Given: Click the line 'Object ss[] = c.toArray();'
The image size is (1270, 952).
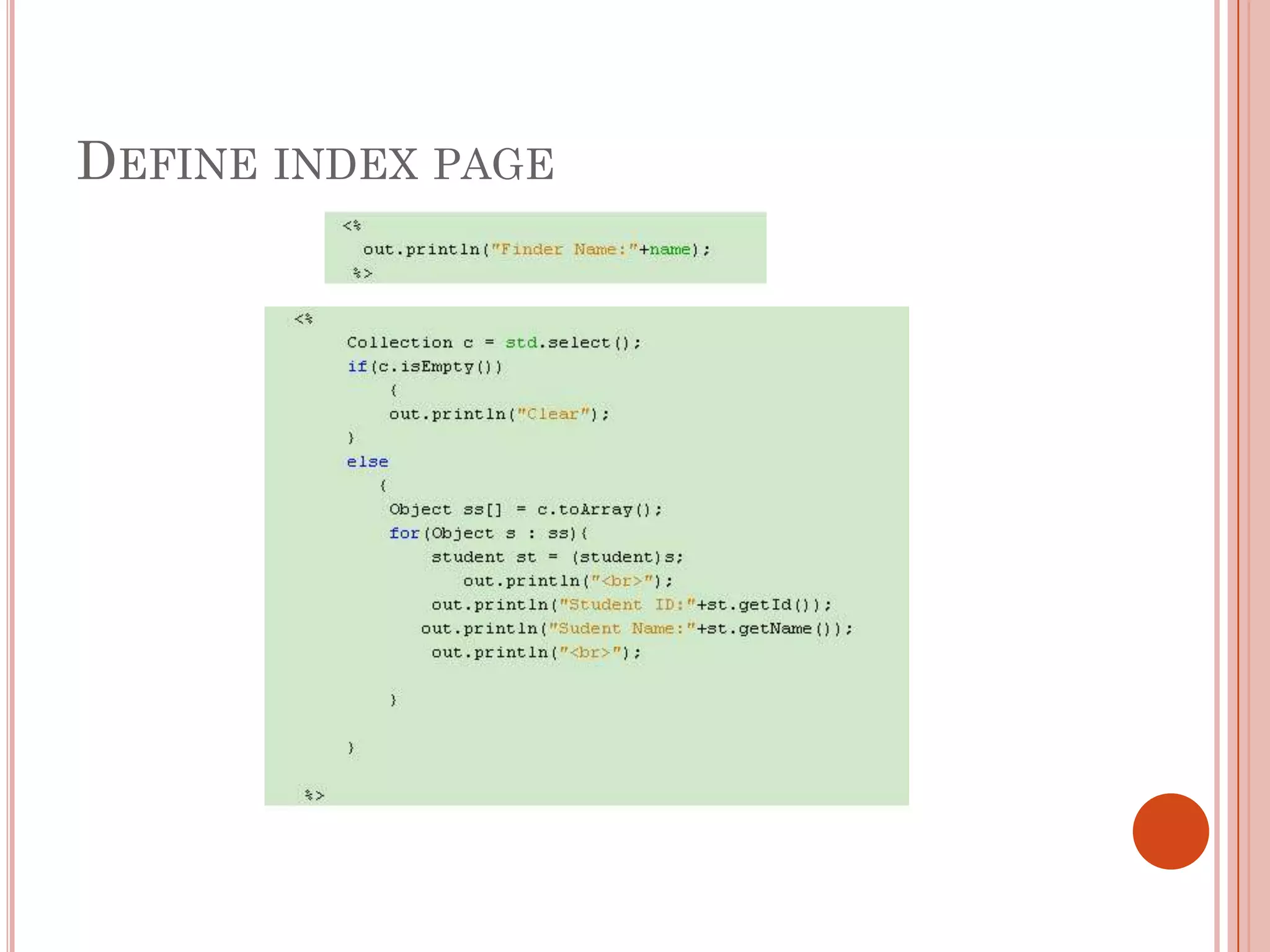Looking at the screenshot, I should pyautogui.click(x=526, y=509).
